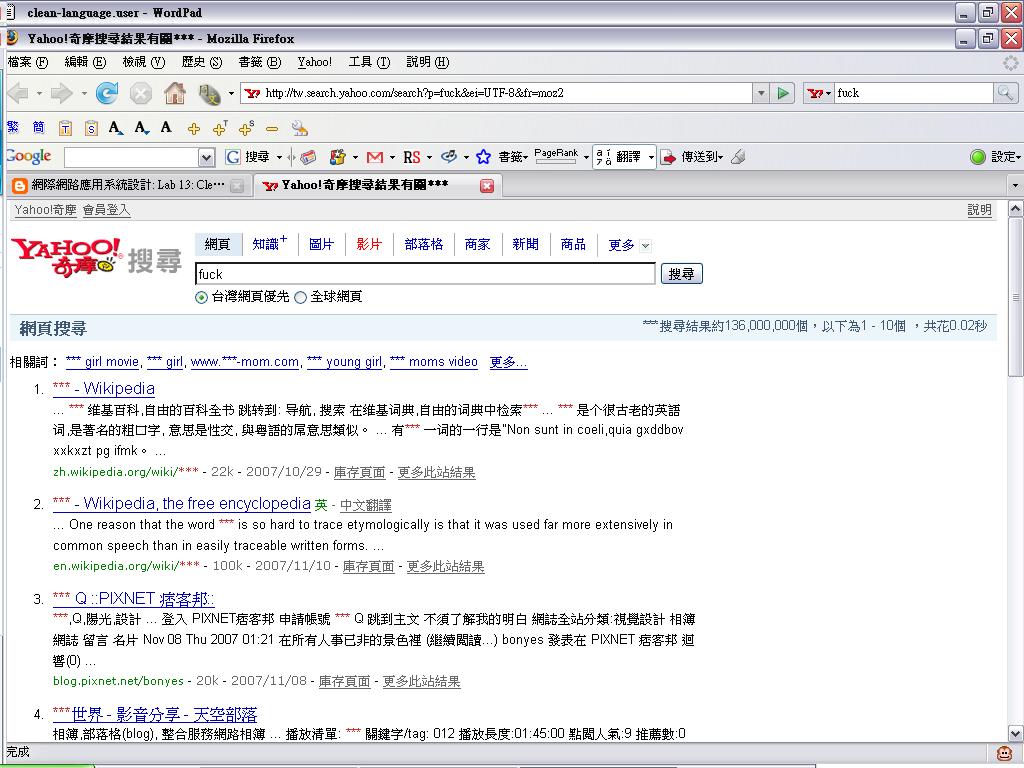Click the vertical scrollbar down arrow

[1016, 733]
